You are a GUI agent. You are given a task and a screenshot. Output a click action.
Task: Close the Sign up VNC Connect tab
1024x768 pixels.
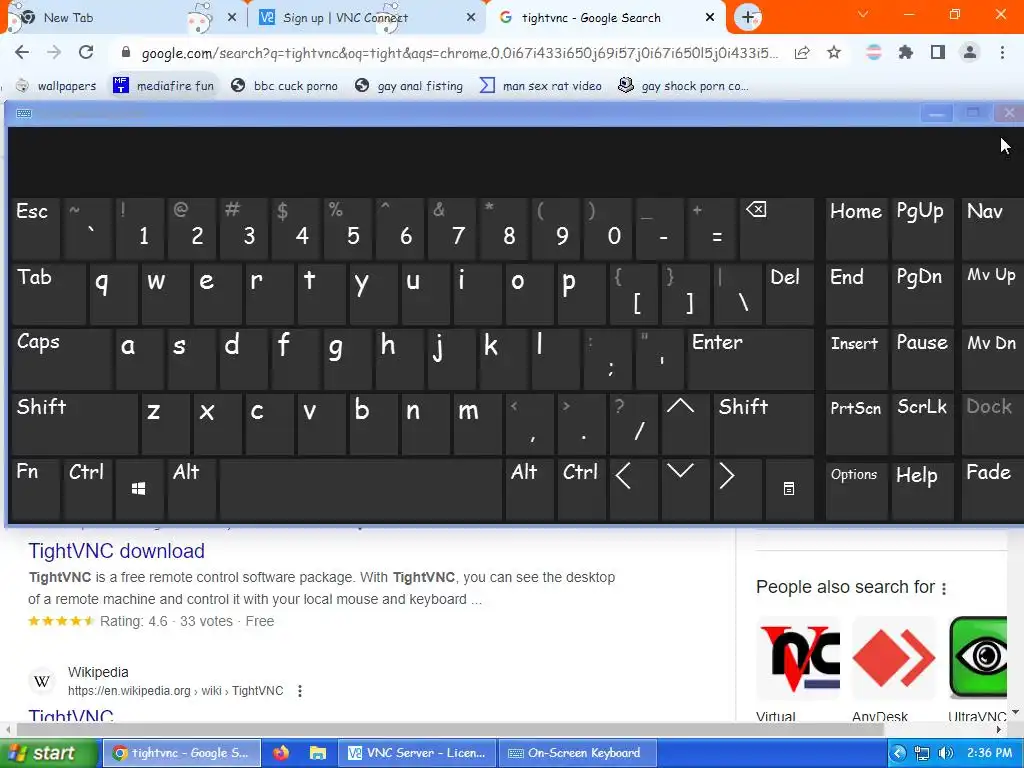[x=471, y=18]
